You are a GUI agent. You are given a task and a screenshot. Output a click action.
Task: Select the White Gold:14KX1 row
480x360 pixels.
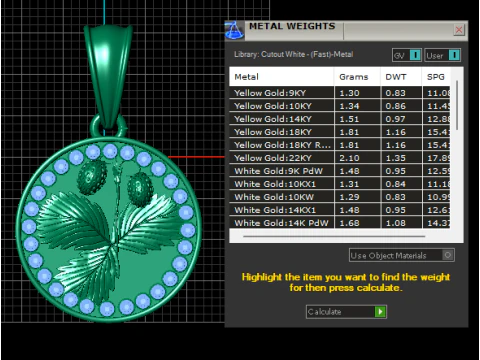click(x=340, y=210)
